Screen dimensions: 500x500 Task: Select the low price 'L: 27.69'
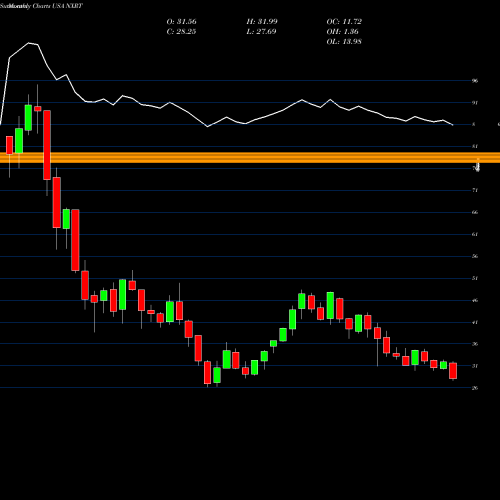coord(261,31)
